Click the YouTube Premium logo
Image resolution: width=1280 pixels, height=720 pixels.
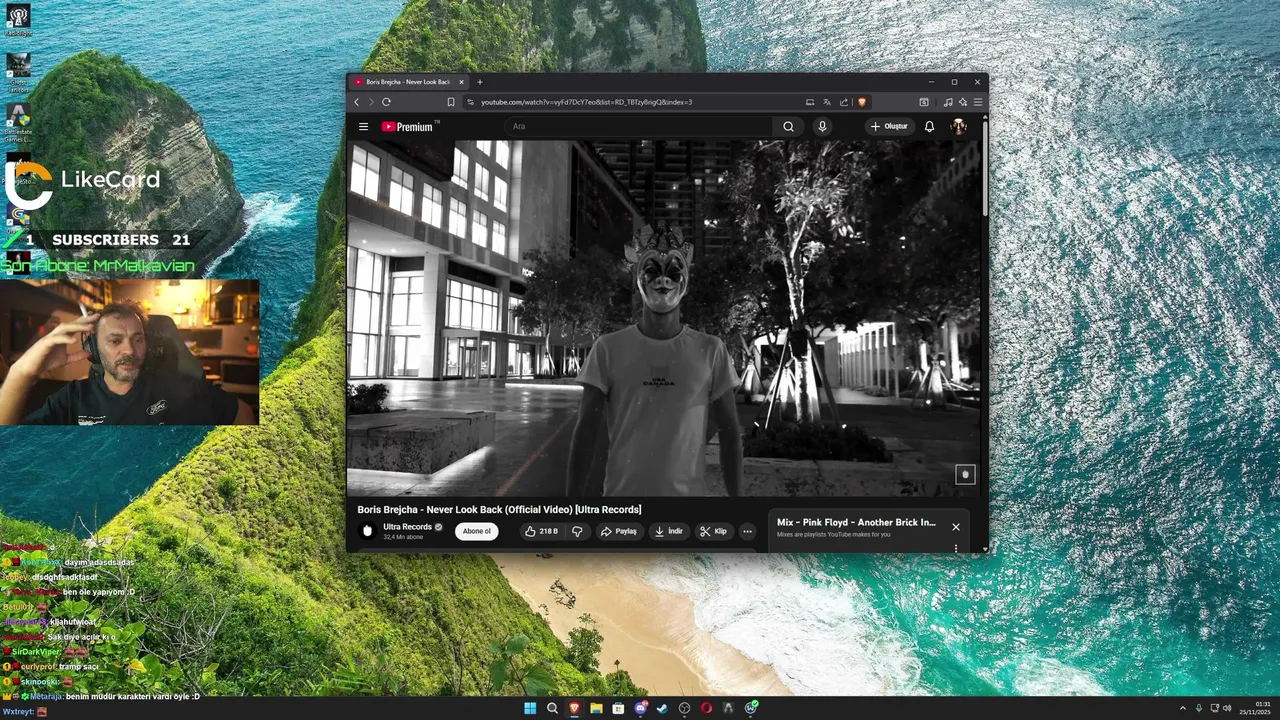407,127
